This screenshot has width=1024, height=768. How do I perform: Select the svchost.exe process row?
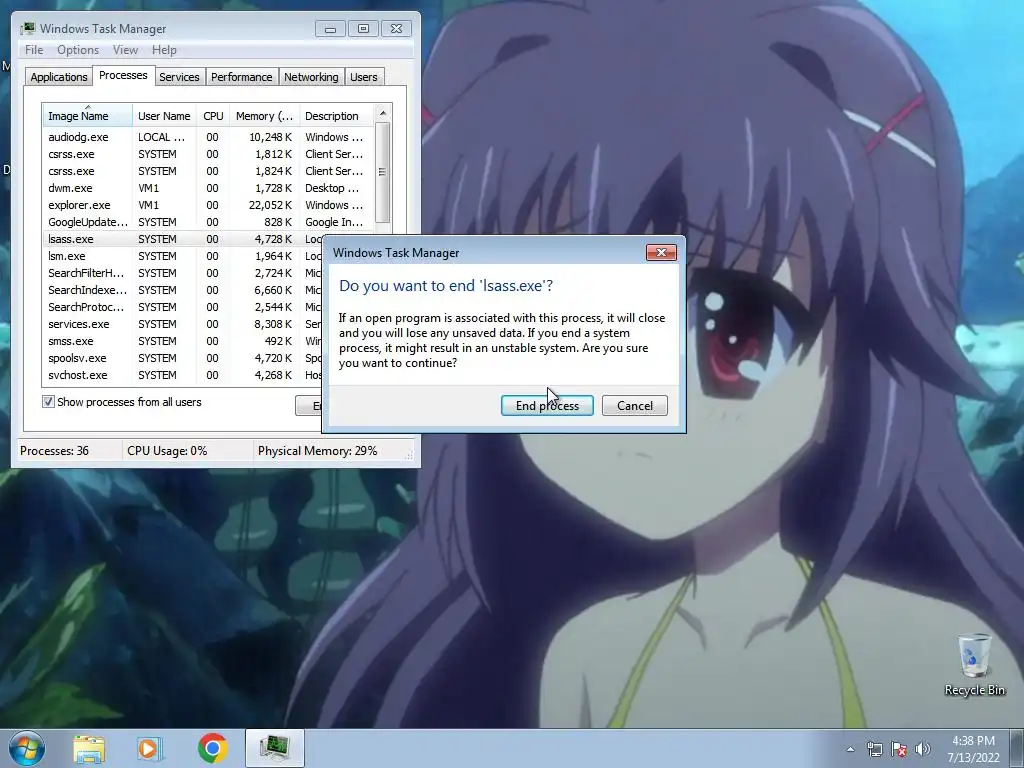pos(182,375)
